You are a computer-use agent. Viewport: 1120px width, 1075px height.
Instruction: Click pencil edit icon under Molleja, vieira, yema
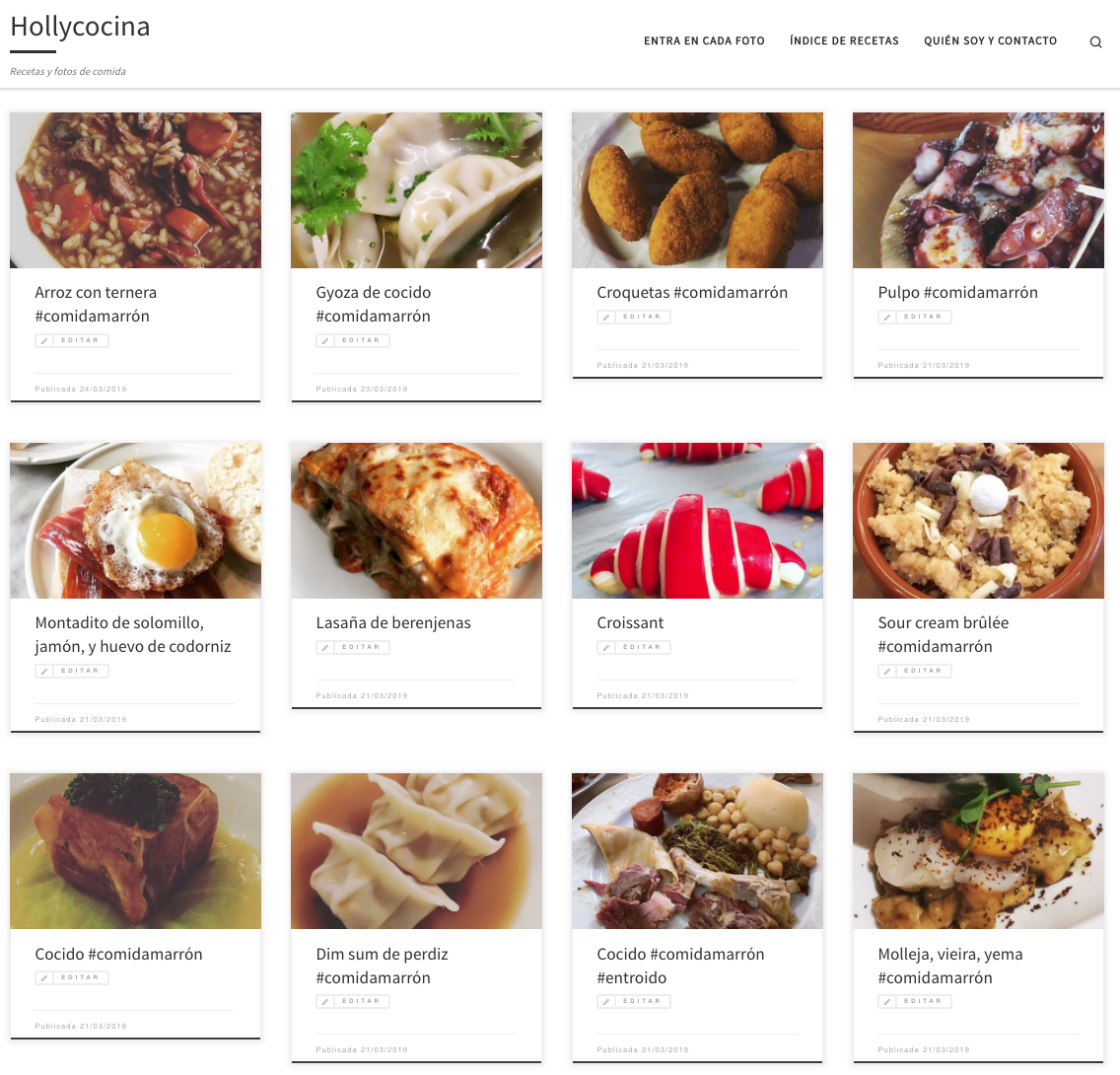click(887, 1002)
